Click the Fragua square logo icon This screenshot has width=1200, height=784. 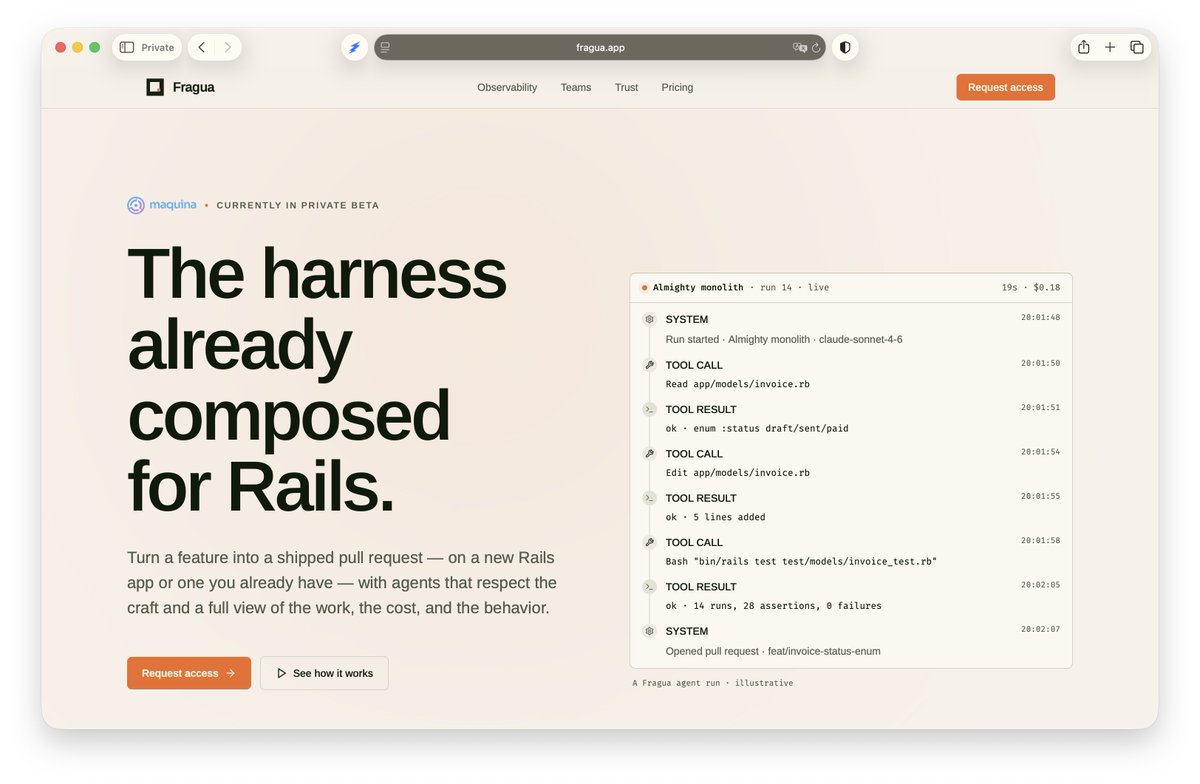tap(155, 87)
